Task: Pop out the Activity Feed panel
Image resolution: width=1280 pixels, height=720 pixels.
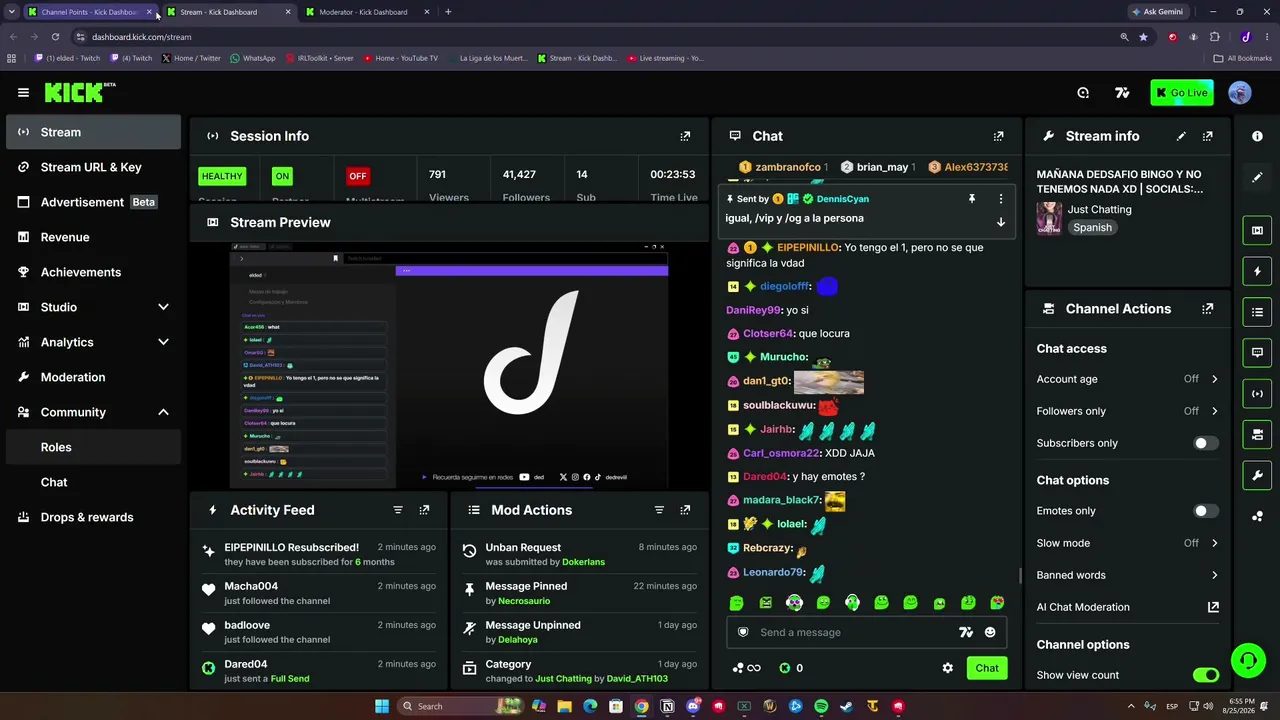Action: point(424,510)
